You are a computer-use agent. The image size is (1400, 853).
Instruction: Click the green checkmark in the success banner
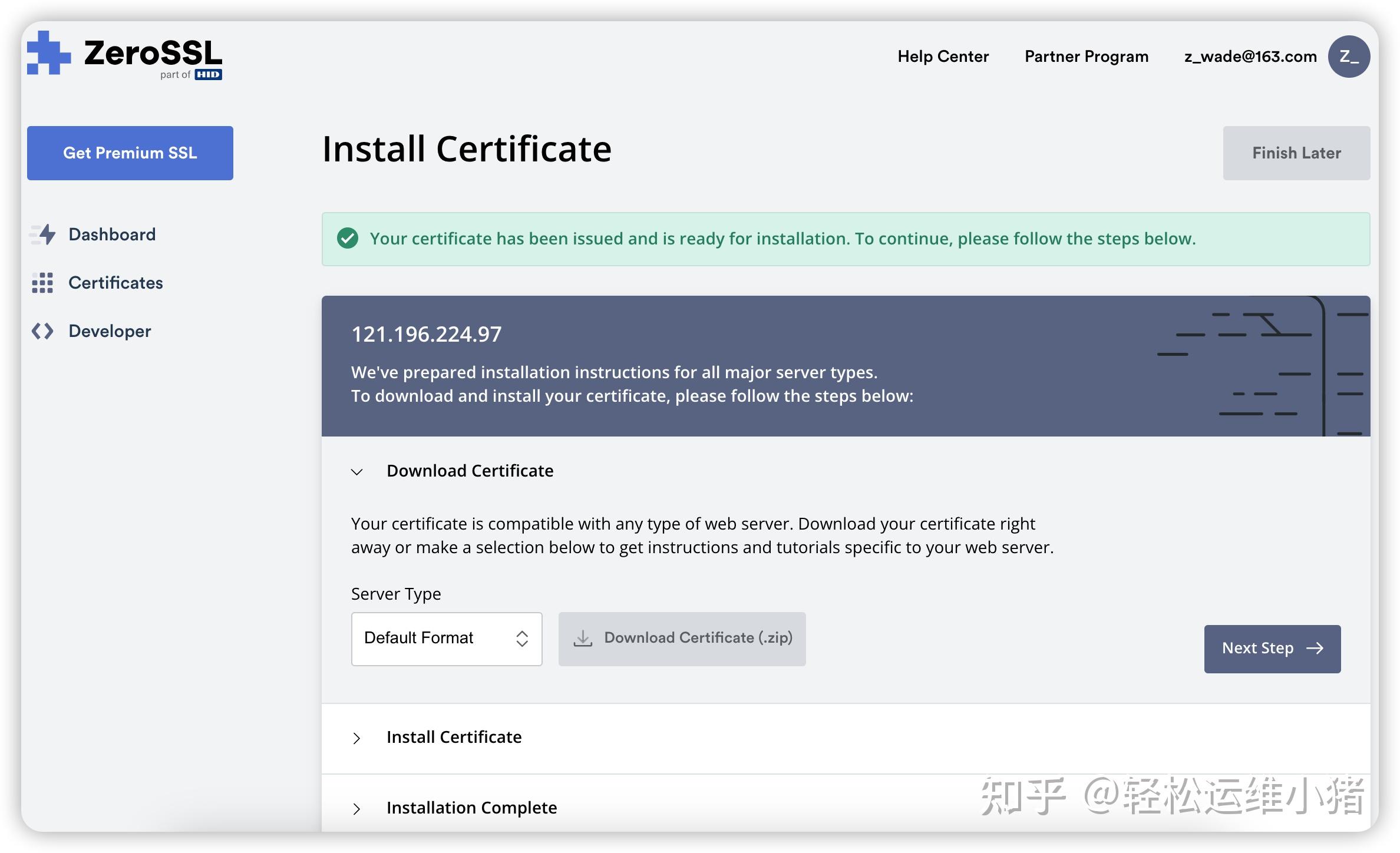[x=348, y=238]
